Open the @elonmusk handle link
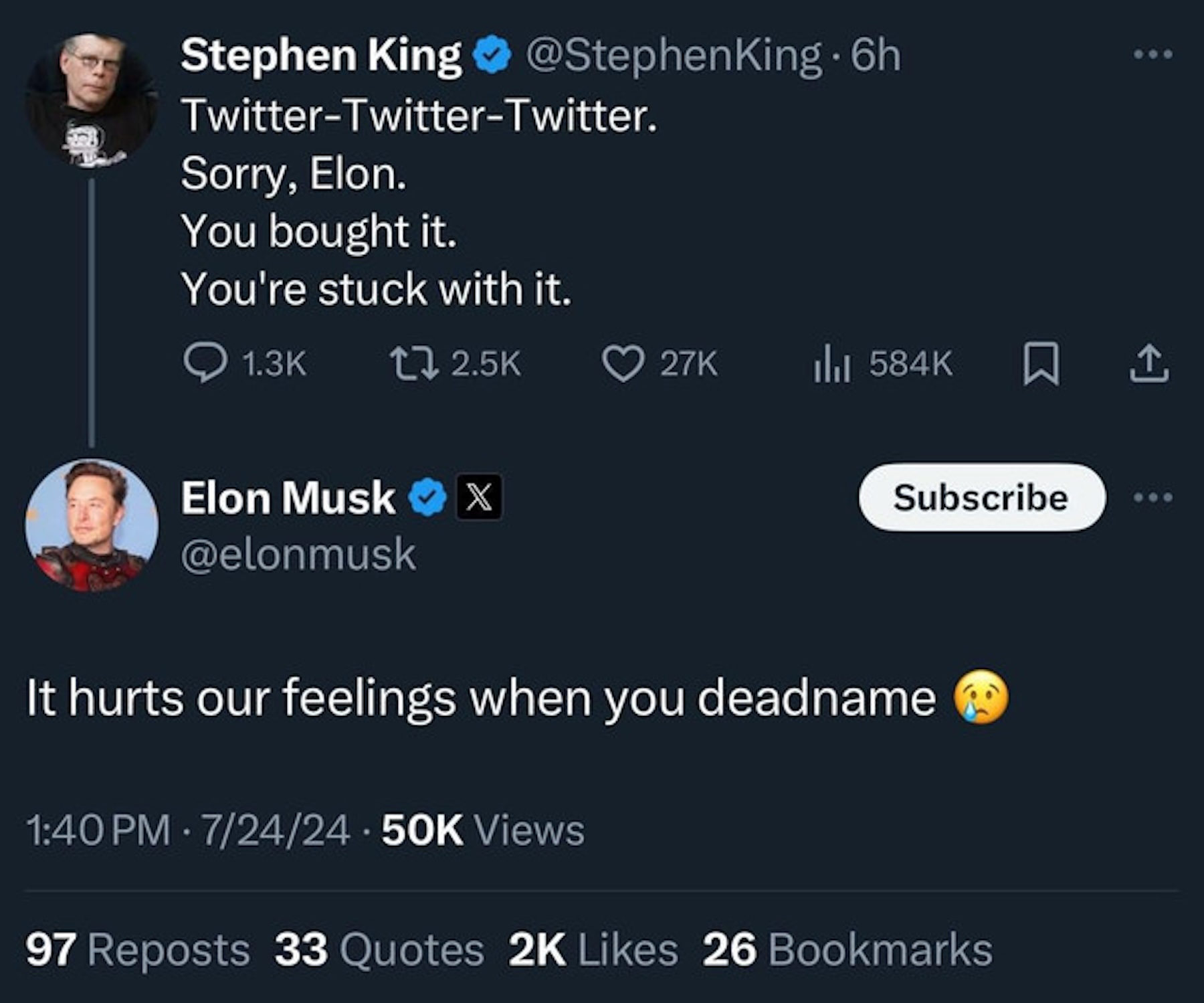The image size is (1204, 1003). (x=298, y=555)
